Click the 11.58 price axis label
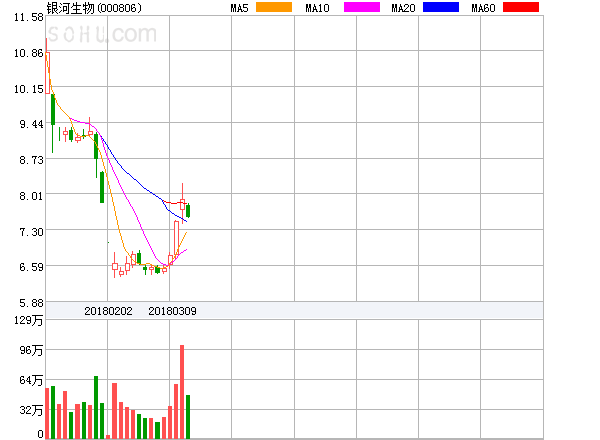The image size is (600, 440). 29,17
